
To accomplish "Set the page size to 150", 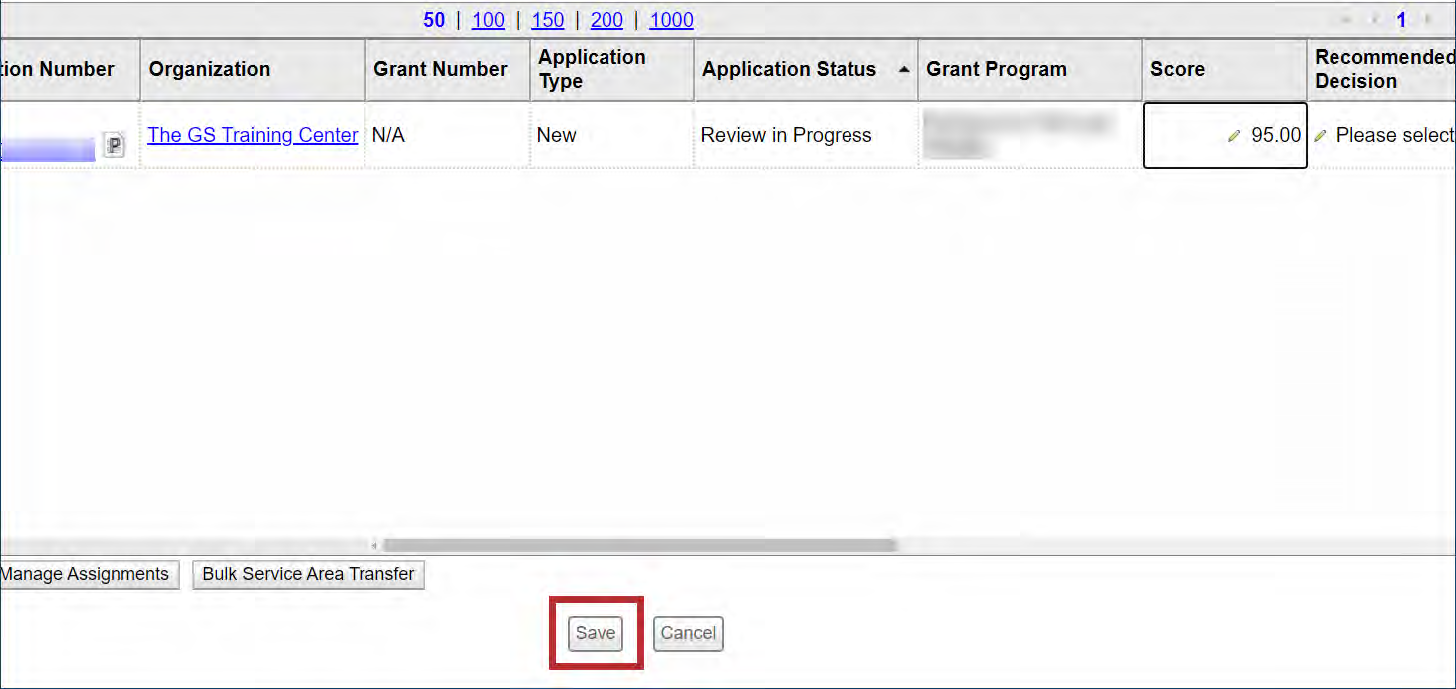I will coord(548,20).
